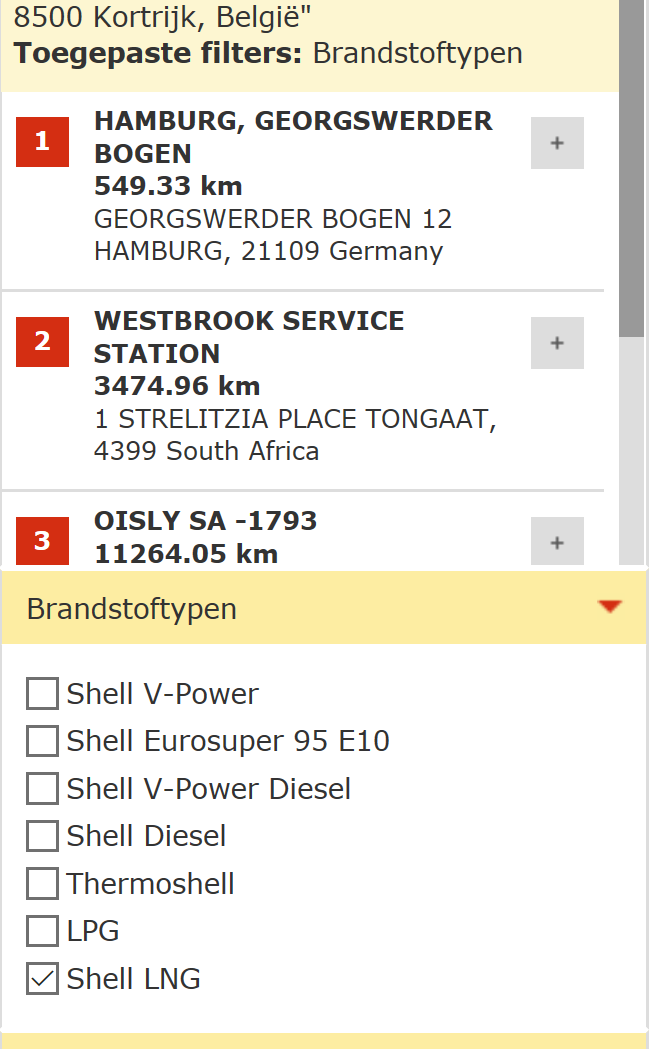This screenshot has height=1049, width=660.
Task: Click the Georgswerder Bogen 12 address text
Action: tap(273, 219)
